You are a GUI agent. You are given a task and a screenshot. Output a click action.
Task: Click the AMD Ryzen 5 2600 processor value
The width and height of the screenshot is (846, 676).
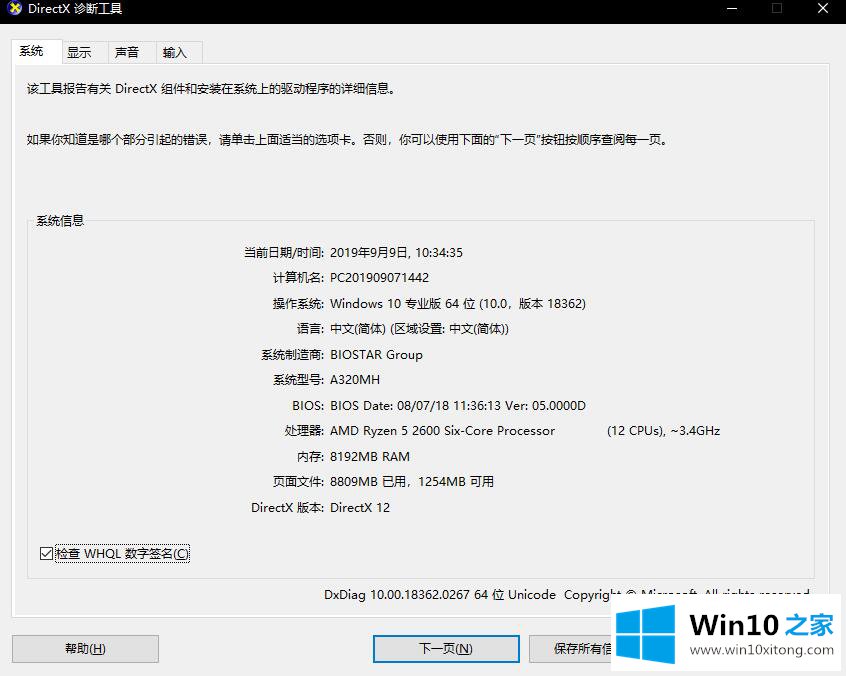(x=442, y=431)
